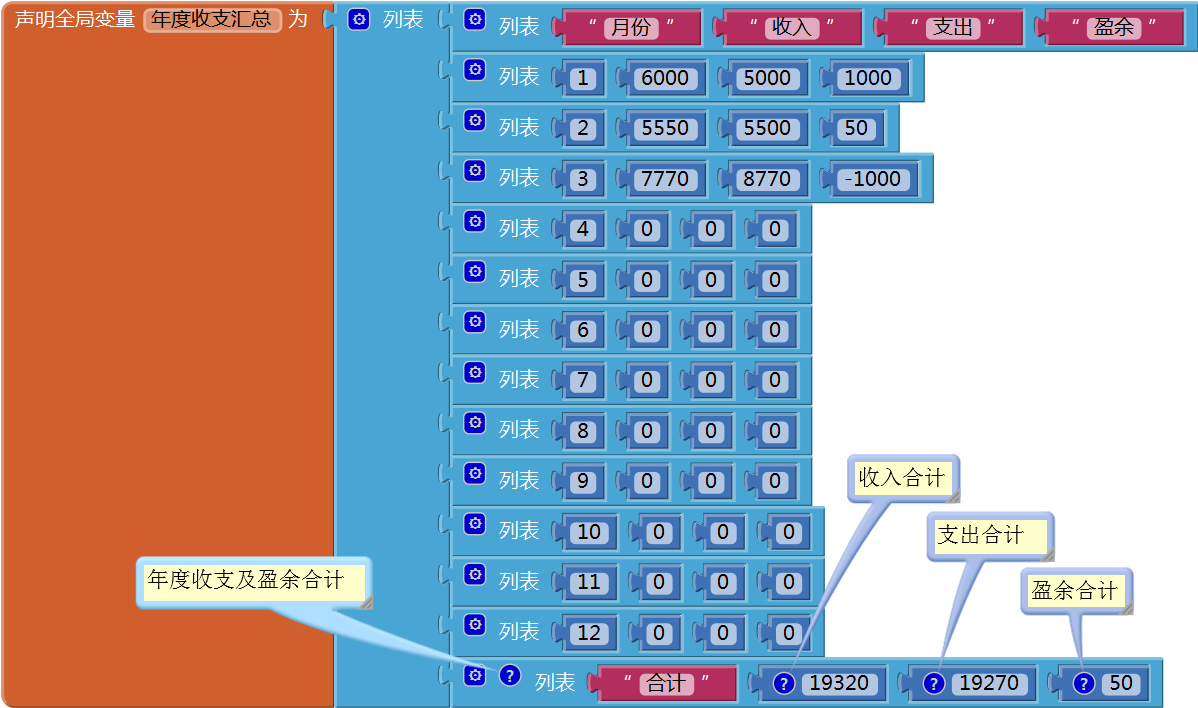Click the 年度收支及盈余合计 comment bubble

254,582
